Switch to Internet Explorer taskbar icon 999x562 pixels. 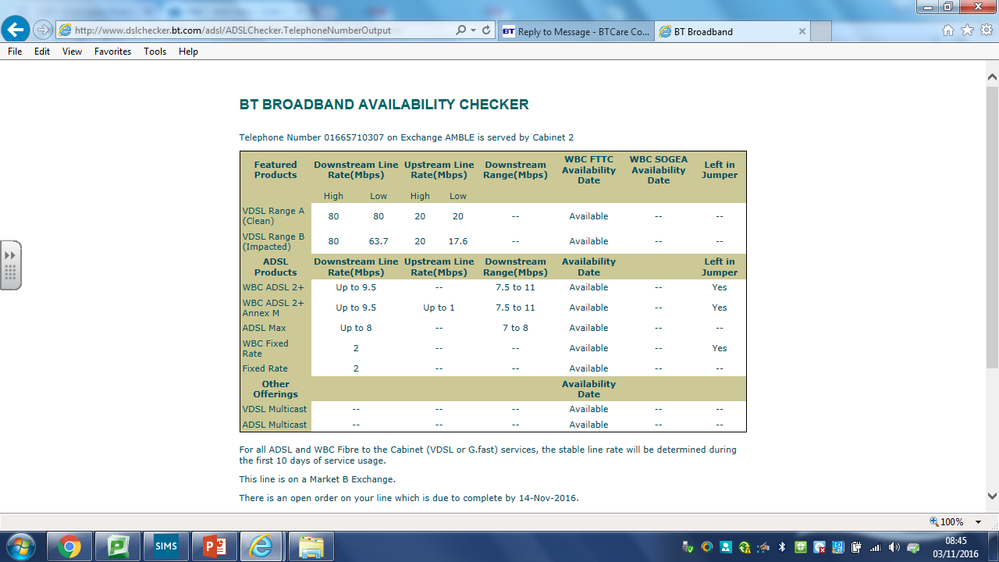pyautogui.click(x=261, y=547)
